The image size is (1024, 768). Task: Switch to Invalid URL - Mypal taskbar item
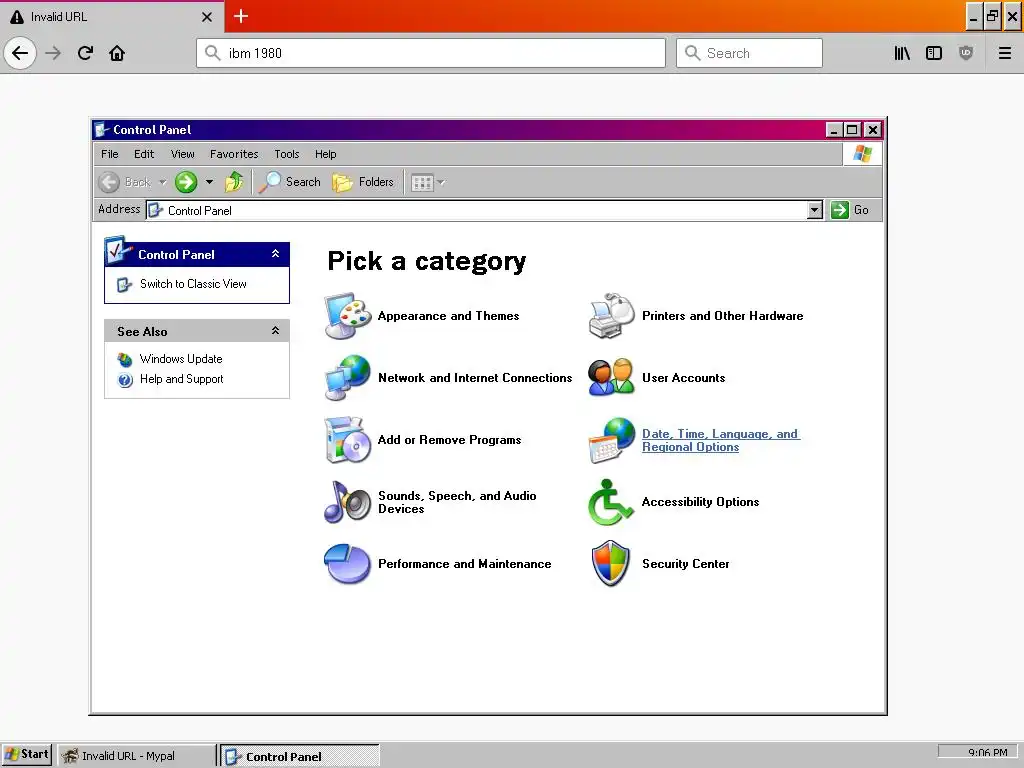[x=136, y=756]
